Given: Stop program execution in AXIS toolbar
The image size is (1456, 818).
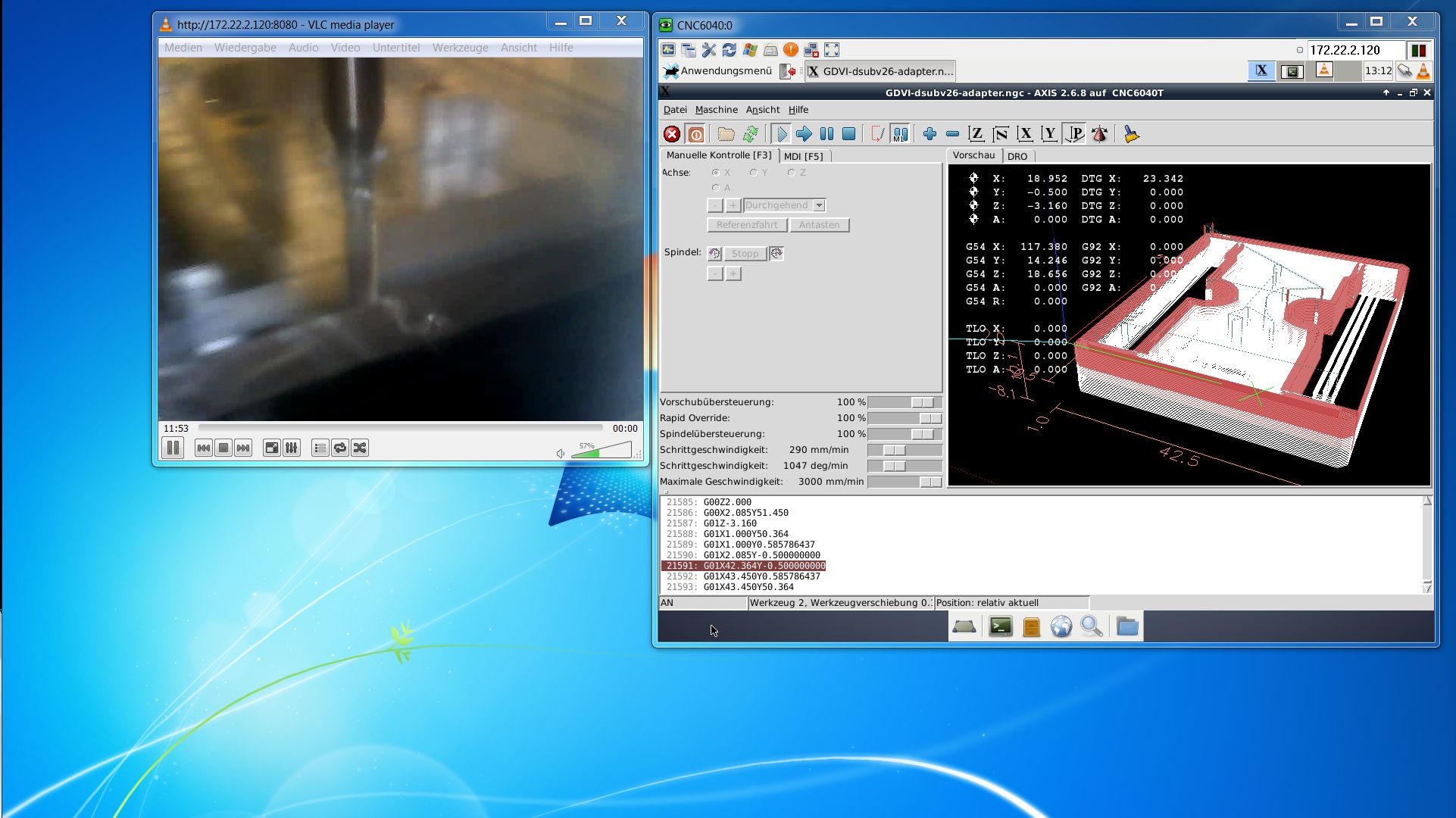Looking at the screenshot, I should click(x=849, y=134).
